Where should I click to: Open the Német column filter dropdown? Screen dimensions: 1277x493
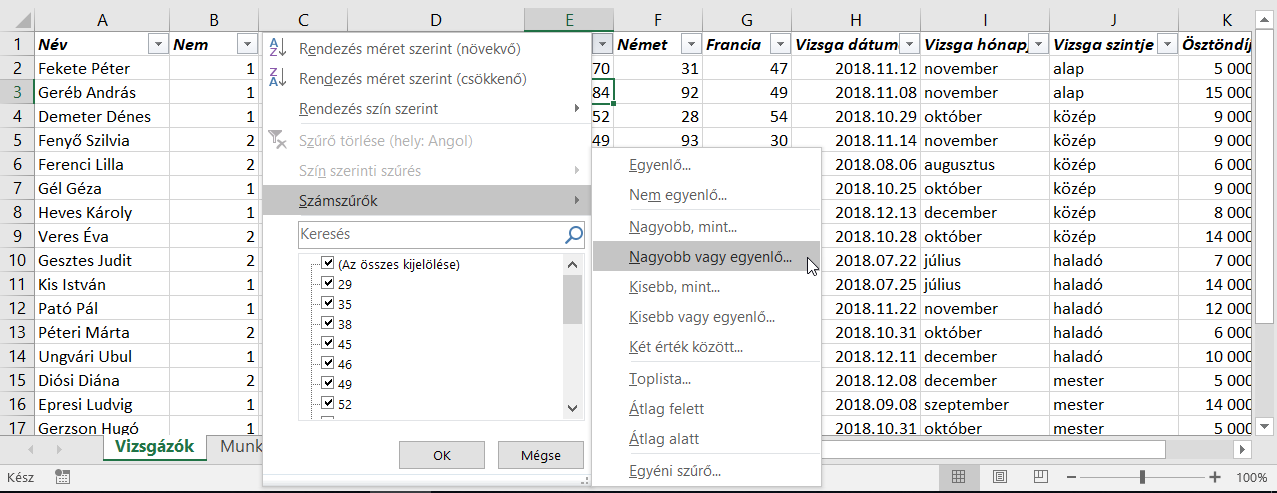click(x=690, y=45)
